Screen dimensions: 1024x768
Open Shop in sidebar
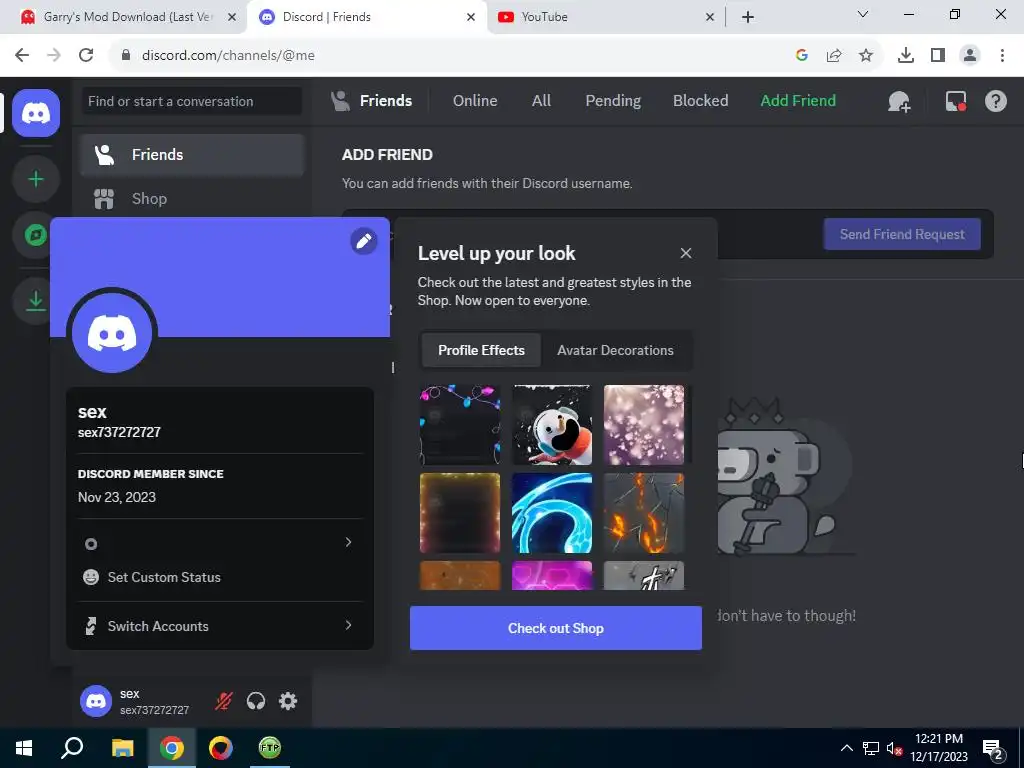click(192, 199)
